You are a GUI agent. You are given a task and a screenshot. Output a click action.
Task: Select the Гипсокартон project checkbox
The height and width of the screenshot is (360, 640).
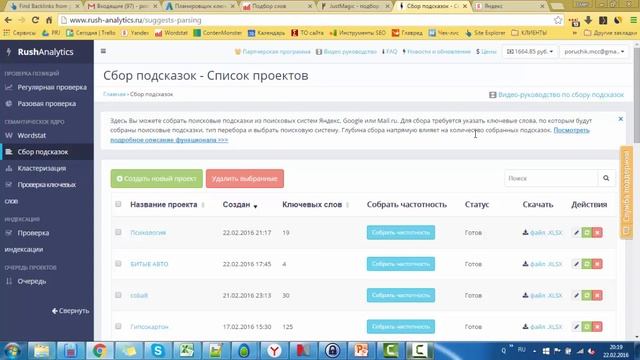[x=118, y=326]
